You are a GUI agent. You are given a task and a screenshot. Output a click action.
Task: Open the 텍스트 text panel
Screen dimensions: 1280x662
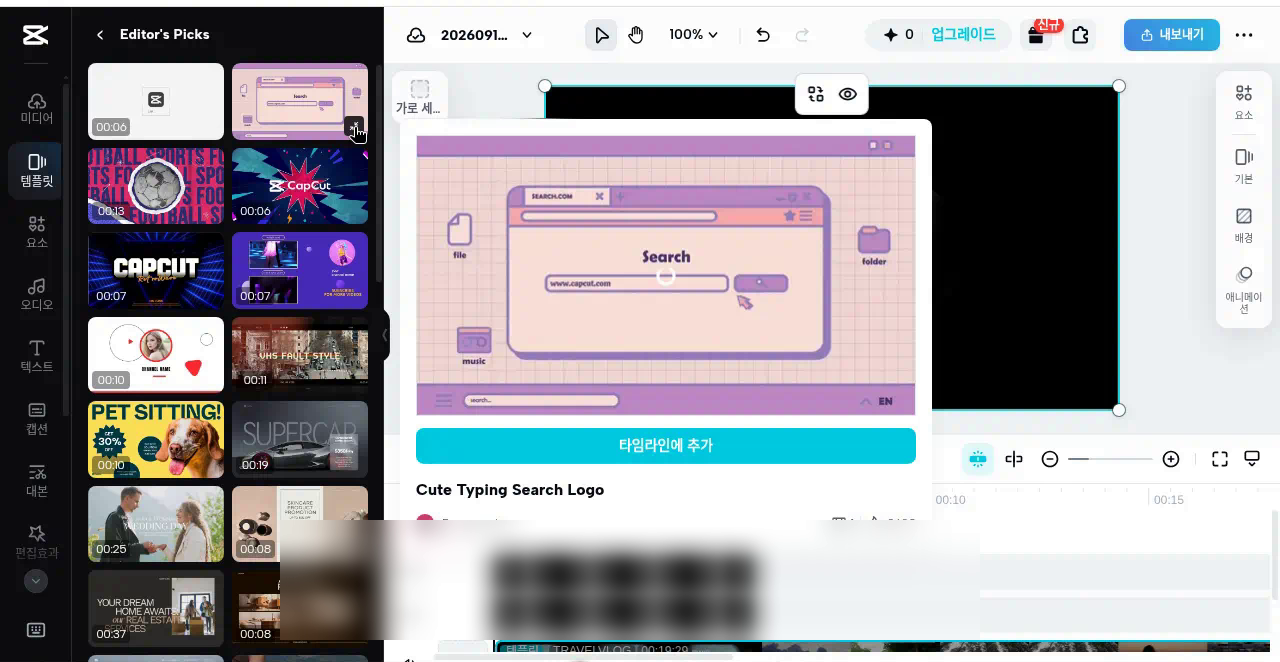pyautogui.click(x=36, y=356)
